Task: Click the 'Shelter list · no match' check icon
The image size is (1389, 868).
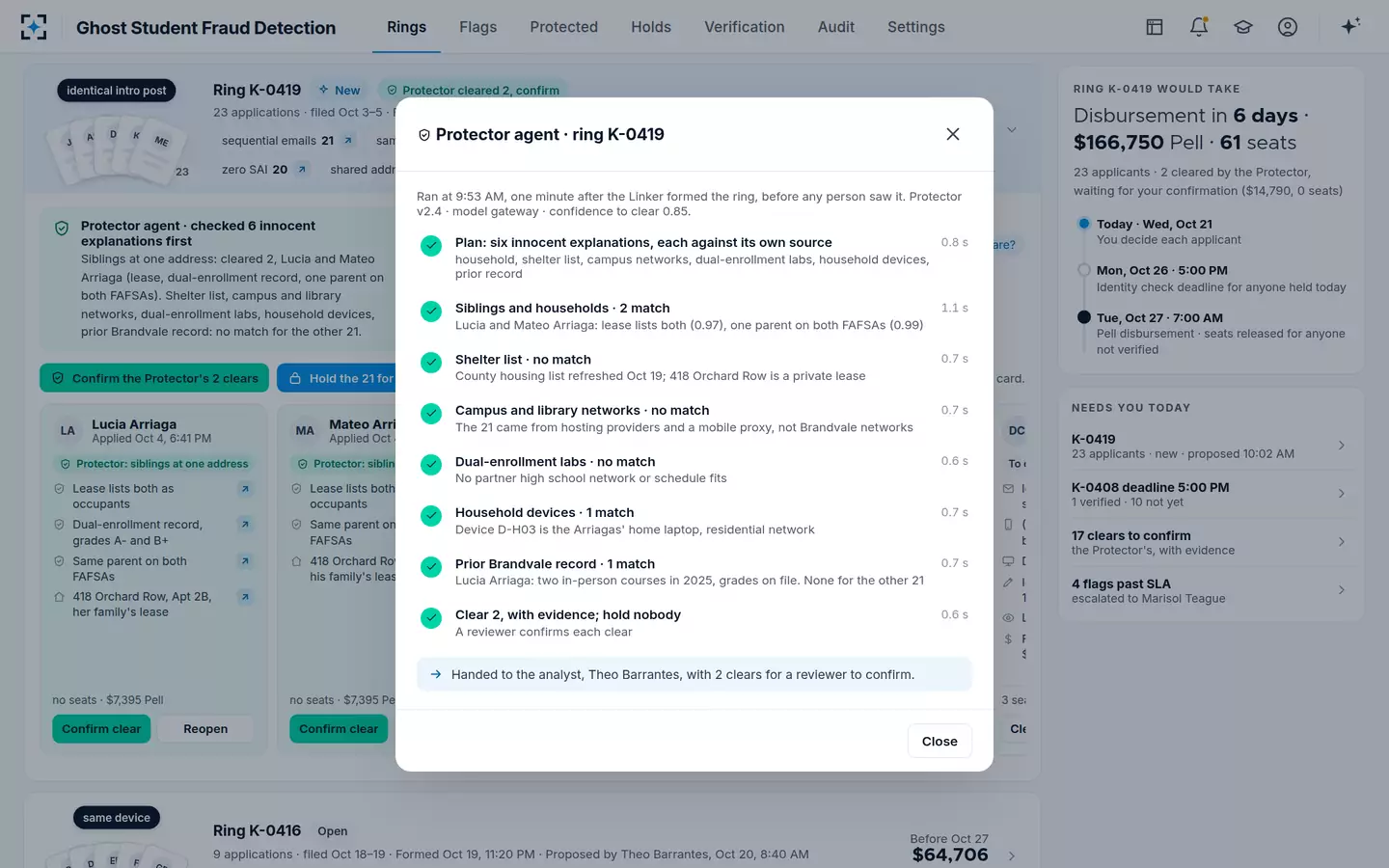Action: [431, 363]
